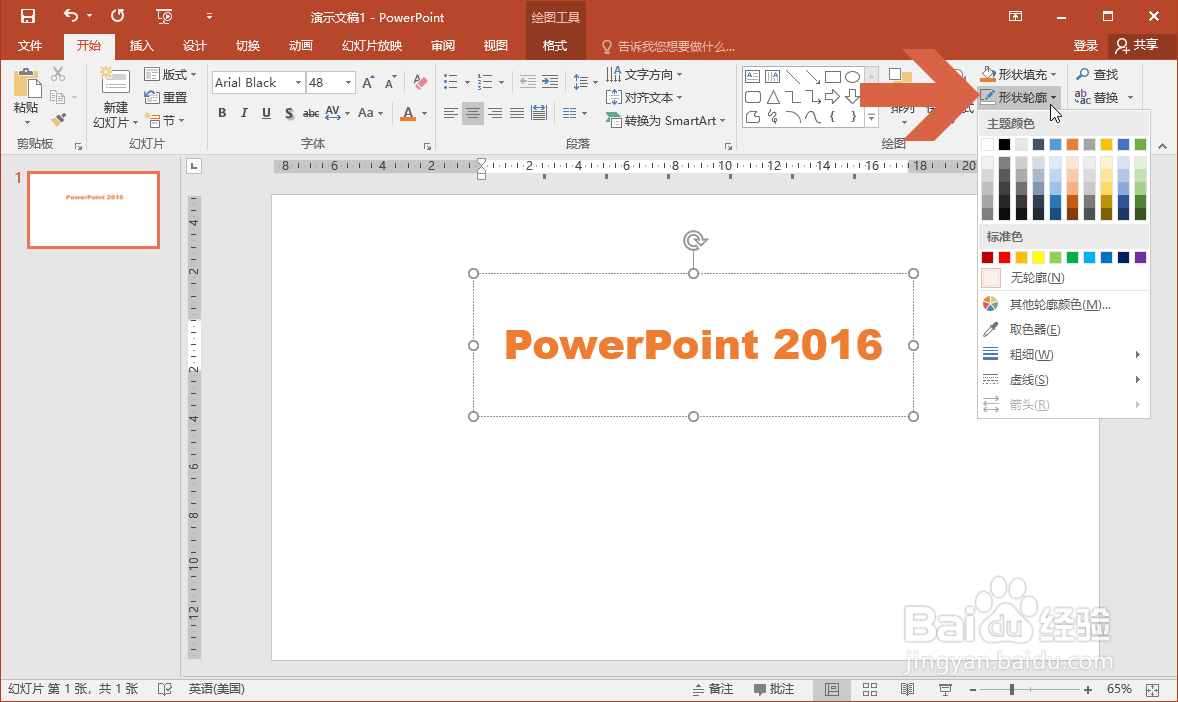Align text left
The height and width of the screenshot is (702, 1178).
pos(450,113)
